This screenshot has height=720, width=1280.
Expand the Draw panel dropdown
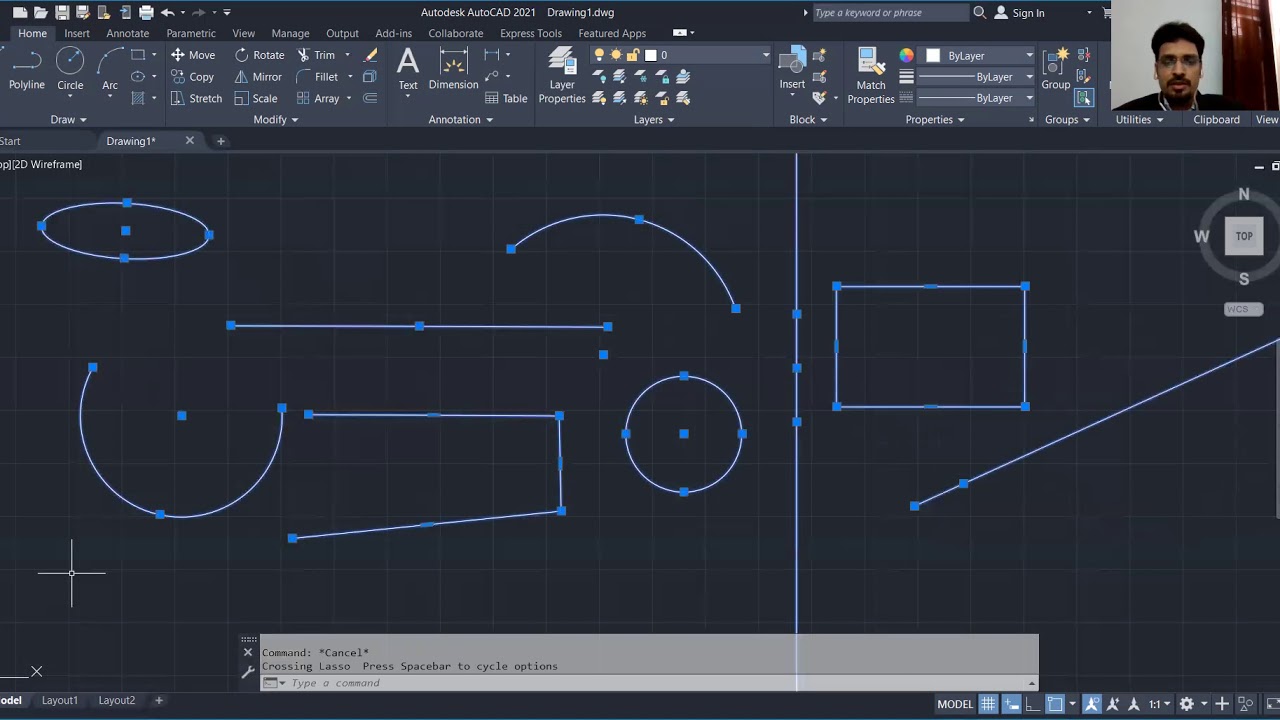(68, 119)
